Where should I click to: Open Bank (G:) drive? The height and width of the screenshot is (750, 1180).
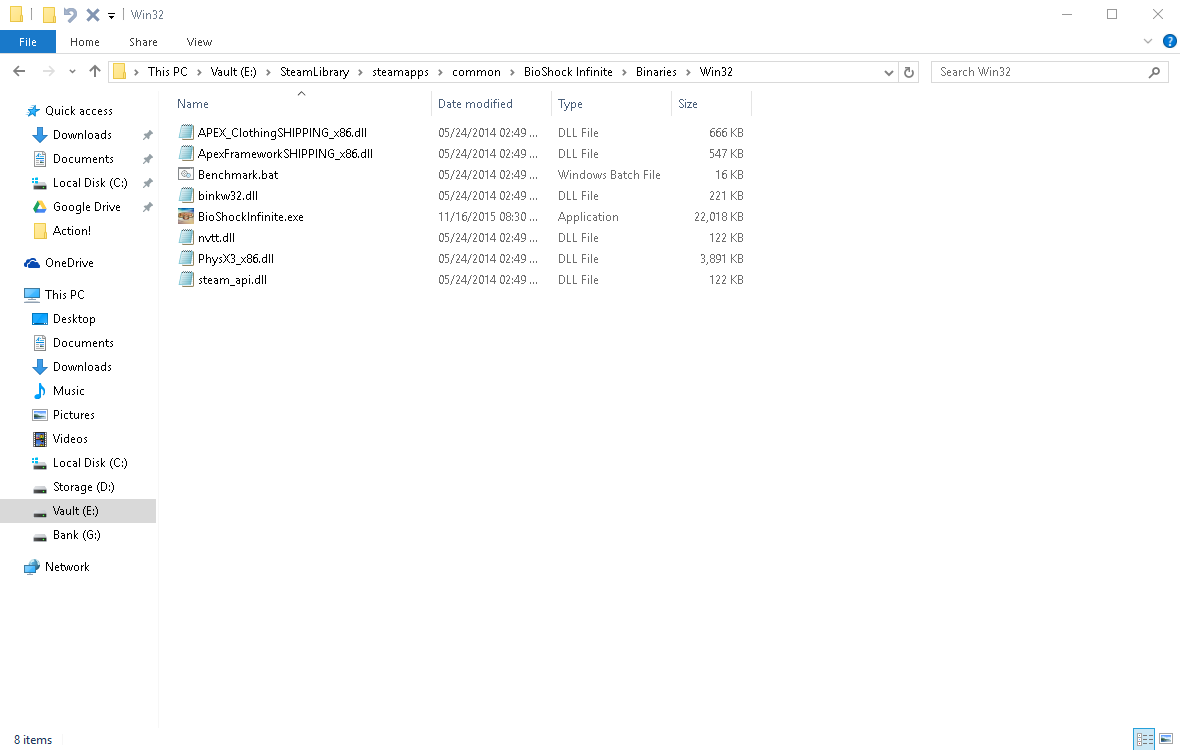pos(76,535)
